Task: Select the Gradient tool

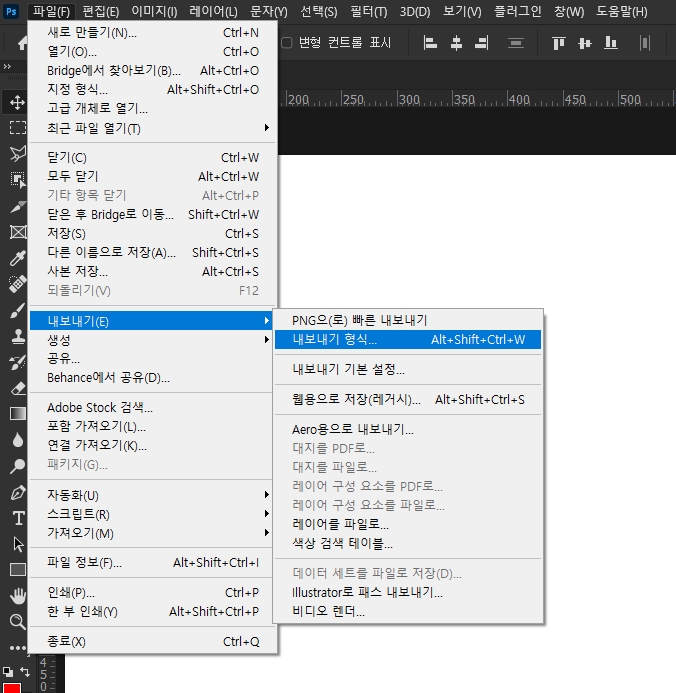Action: pos(17,414)
